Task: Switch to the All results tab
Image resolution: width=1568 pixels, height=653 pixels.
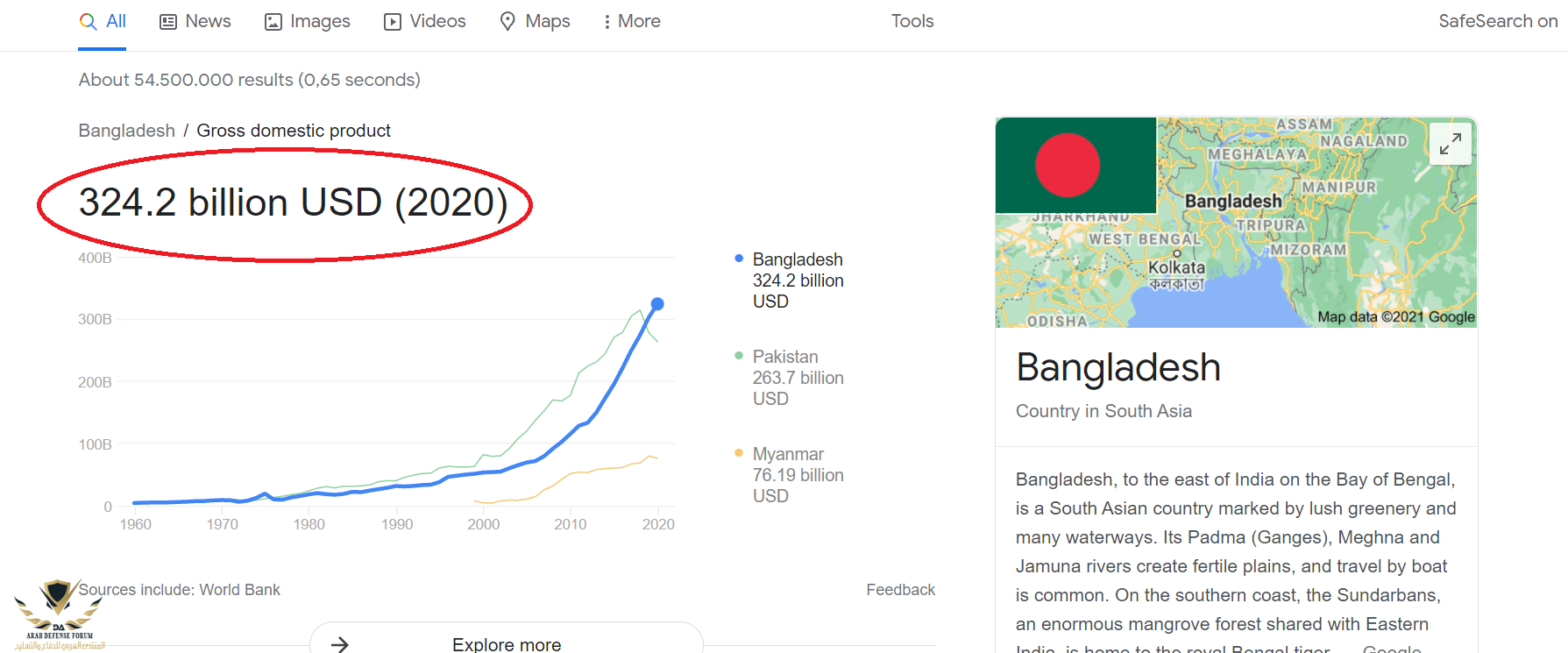Action: point(116,21)
